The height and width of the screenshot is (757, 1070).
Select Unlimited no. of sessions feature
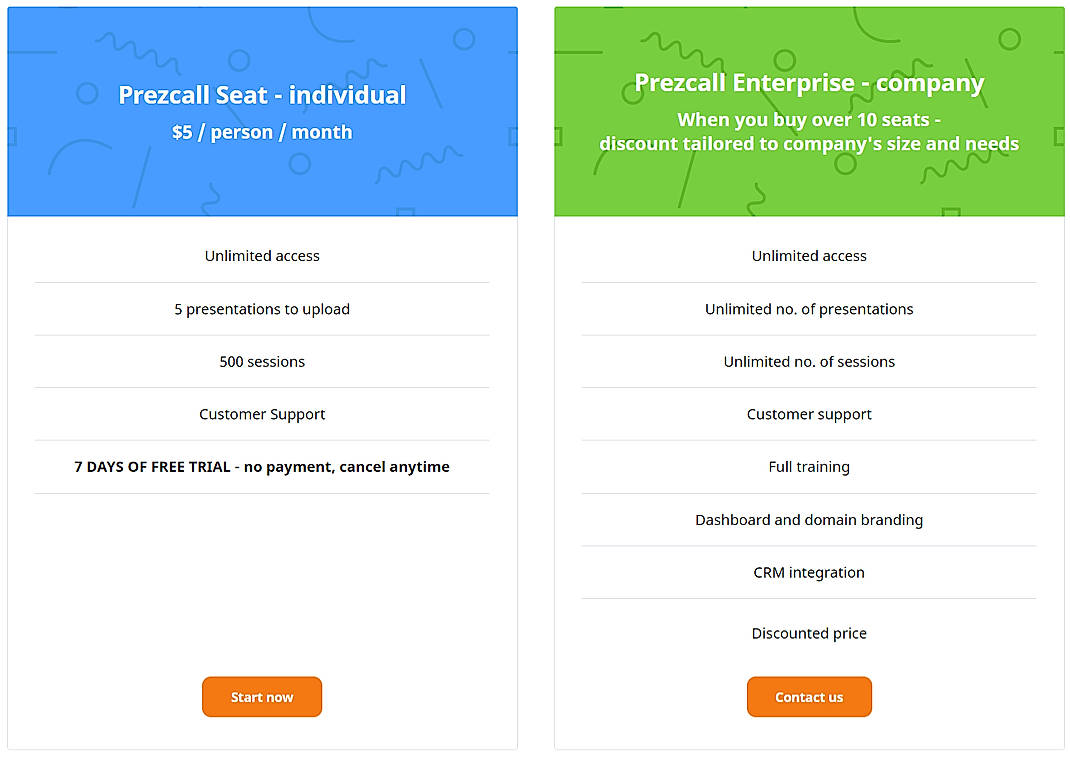[809, 361]
